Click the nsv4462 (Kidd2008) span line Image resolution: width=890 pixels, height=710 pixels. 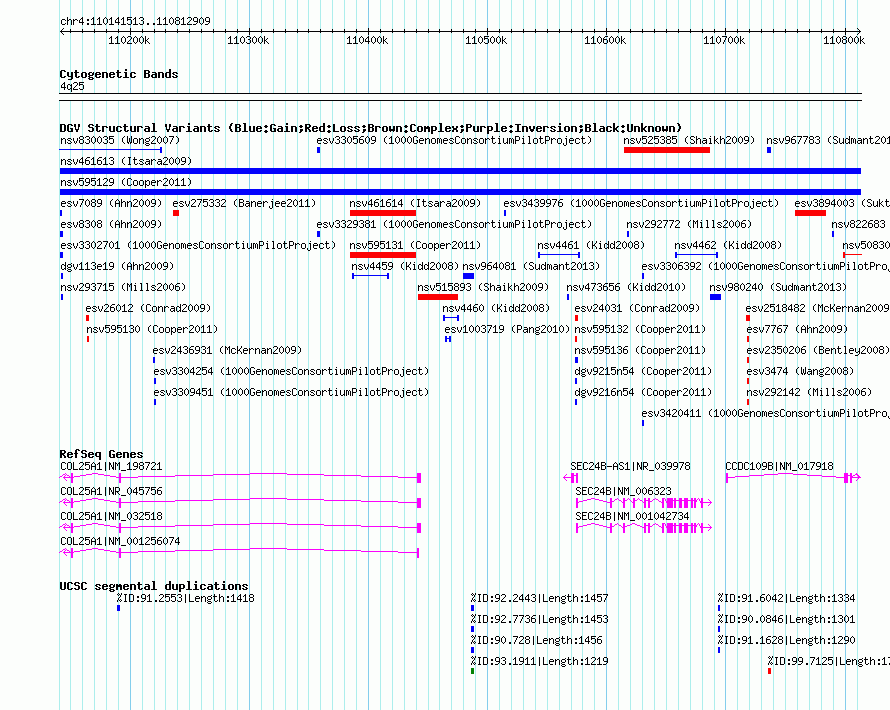696,255
